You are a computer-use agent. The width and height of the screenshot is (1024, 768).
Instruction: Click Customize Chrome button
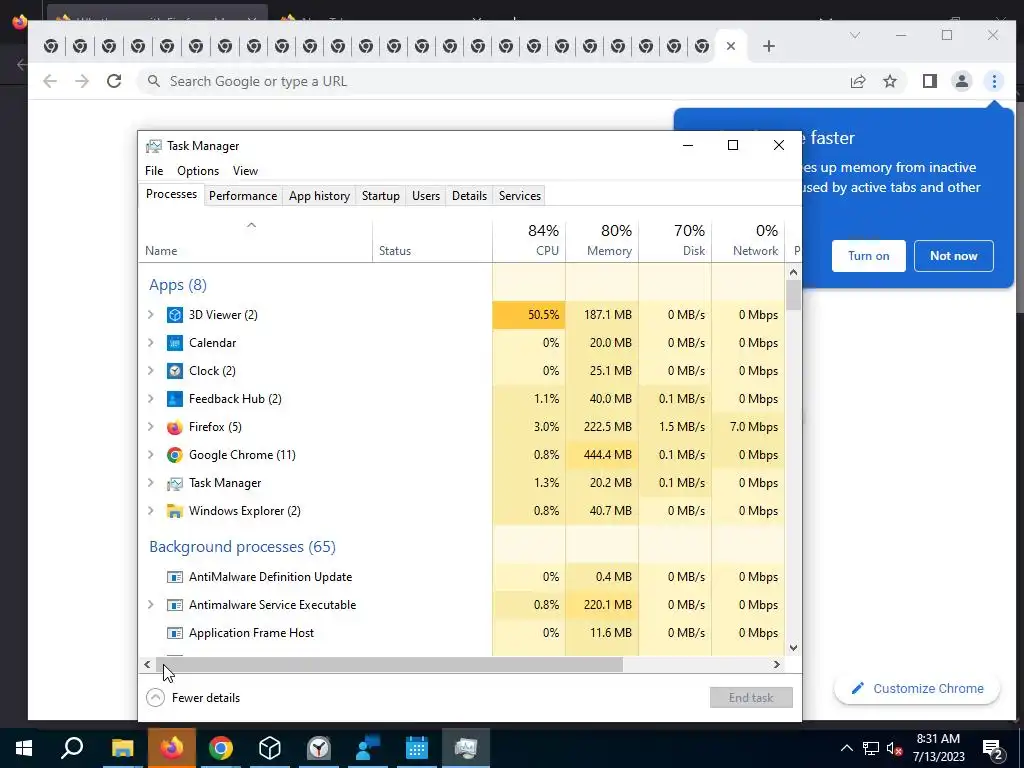tap(917, 689)
